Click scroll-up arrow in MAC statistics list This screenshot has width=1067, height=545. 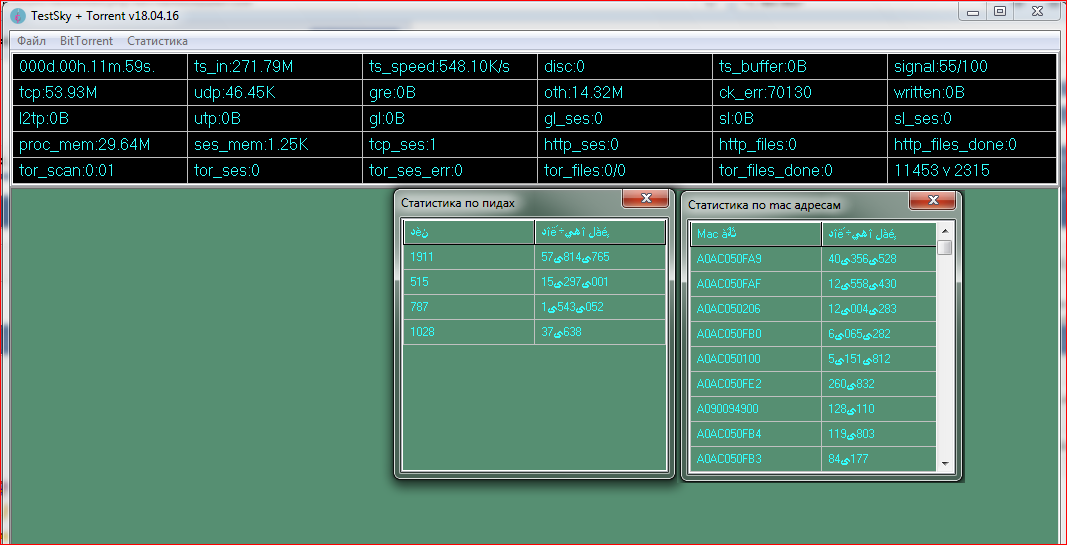(x=945, y=231)
